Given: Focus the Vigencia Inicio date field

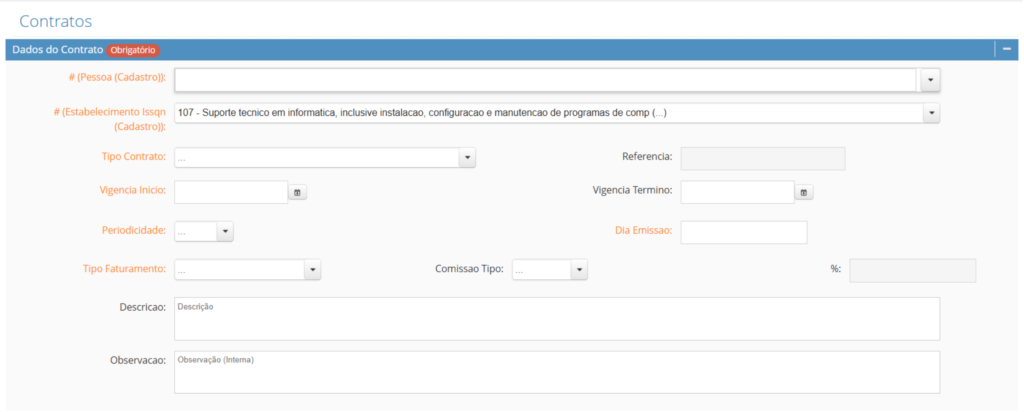Looking at the screenshot, I should [231, 192].
